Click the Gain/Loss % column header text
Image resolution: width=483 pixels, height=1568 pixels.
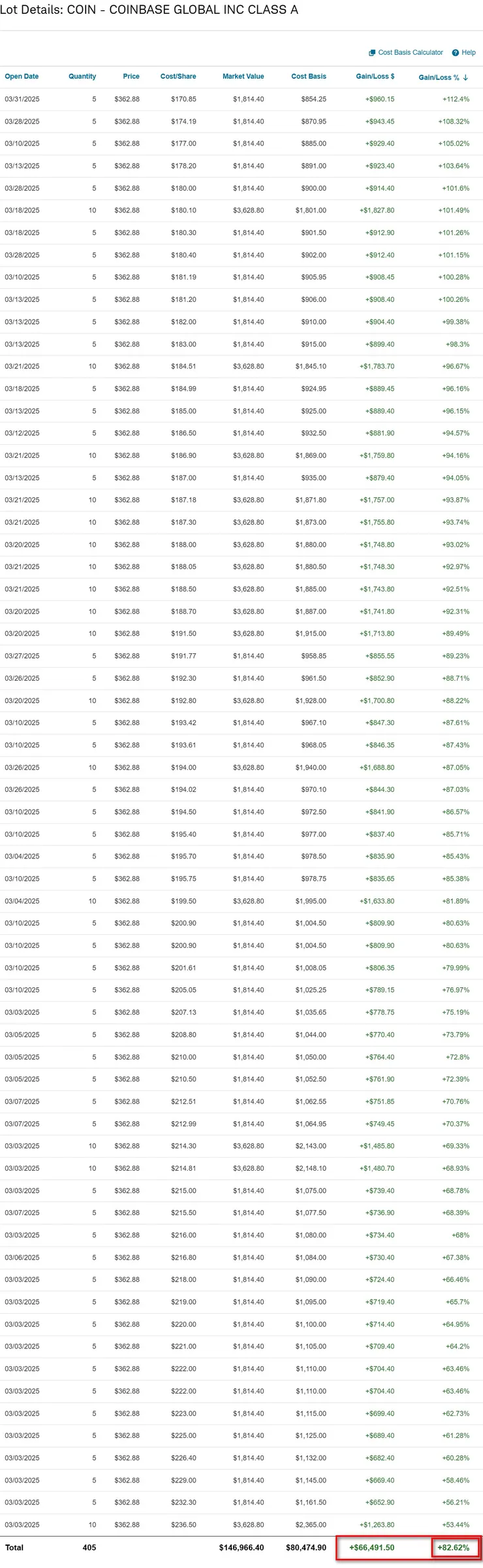tap(439, 77)
